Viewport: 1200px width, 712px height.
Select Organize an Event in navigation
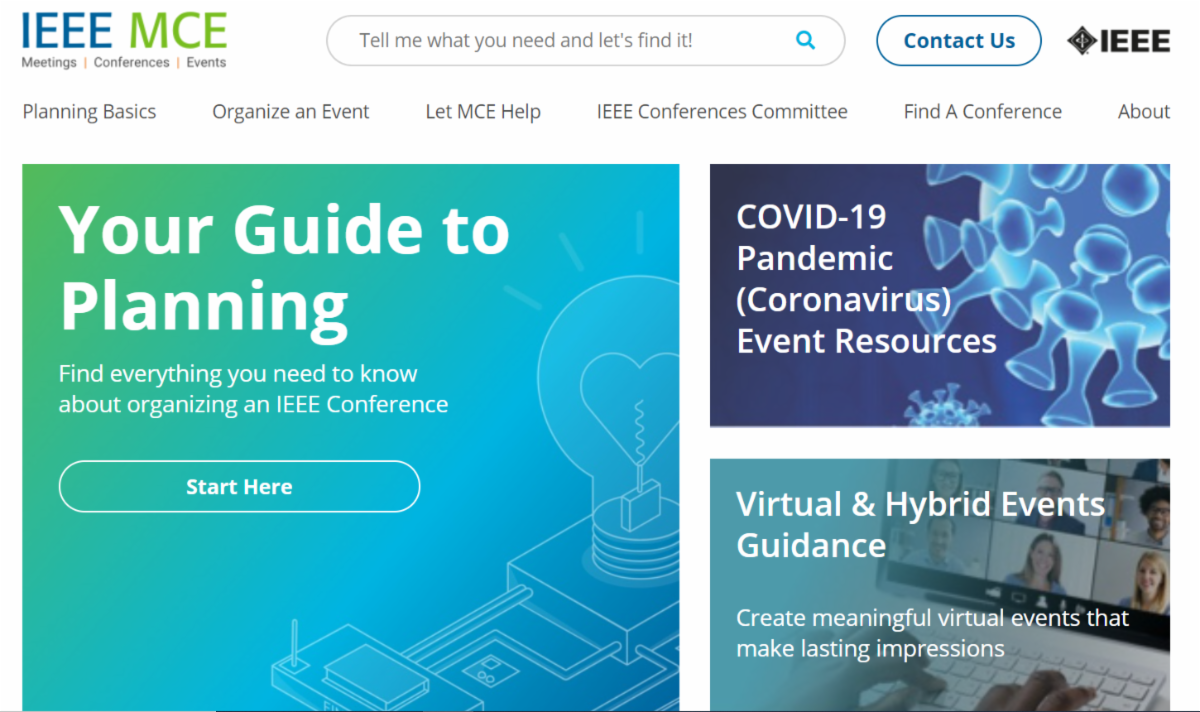pyautogui.click(x=290, y=112)
